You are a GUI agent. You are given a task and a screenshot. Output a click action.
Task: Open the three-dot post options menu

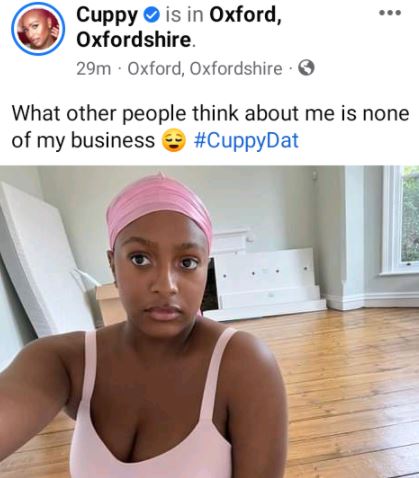(390, 13)
